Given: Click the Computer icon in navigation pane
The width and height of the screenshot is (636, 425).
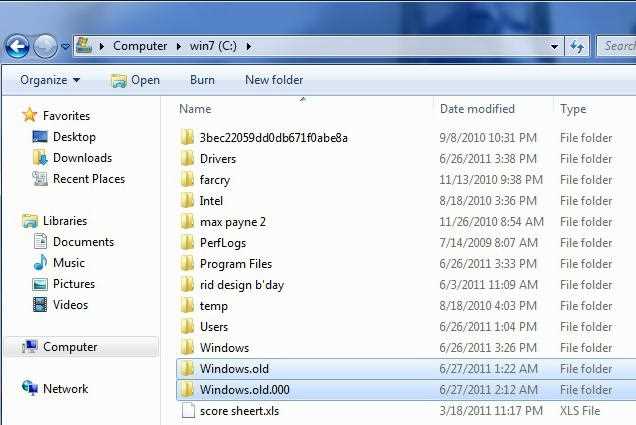Looking at the screenshot, I should 30,347.
